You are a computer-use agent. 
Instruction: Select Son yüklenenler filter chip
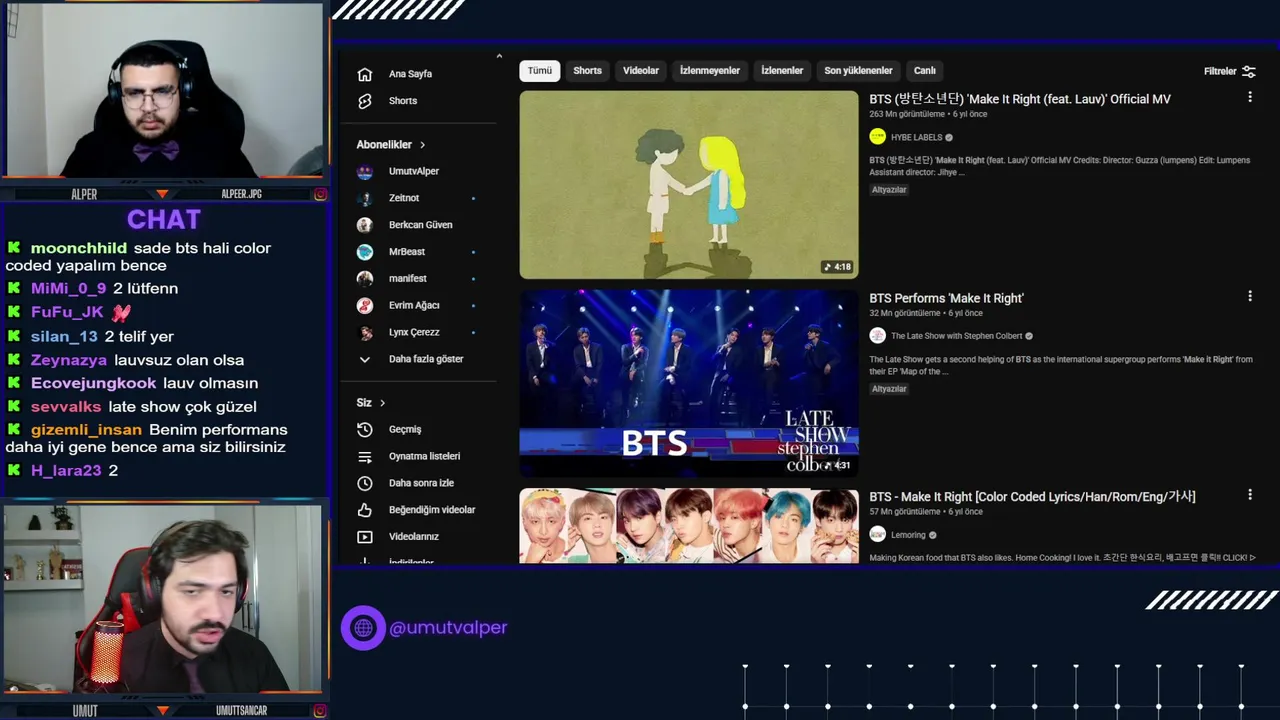click(858, 71)
